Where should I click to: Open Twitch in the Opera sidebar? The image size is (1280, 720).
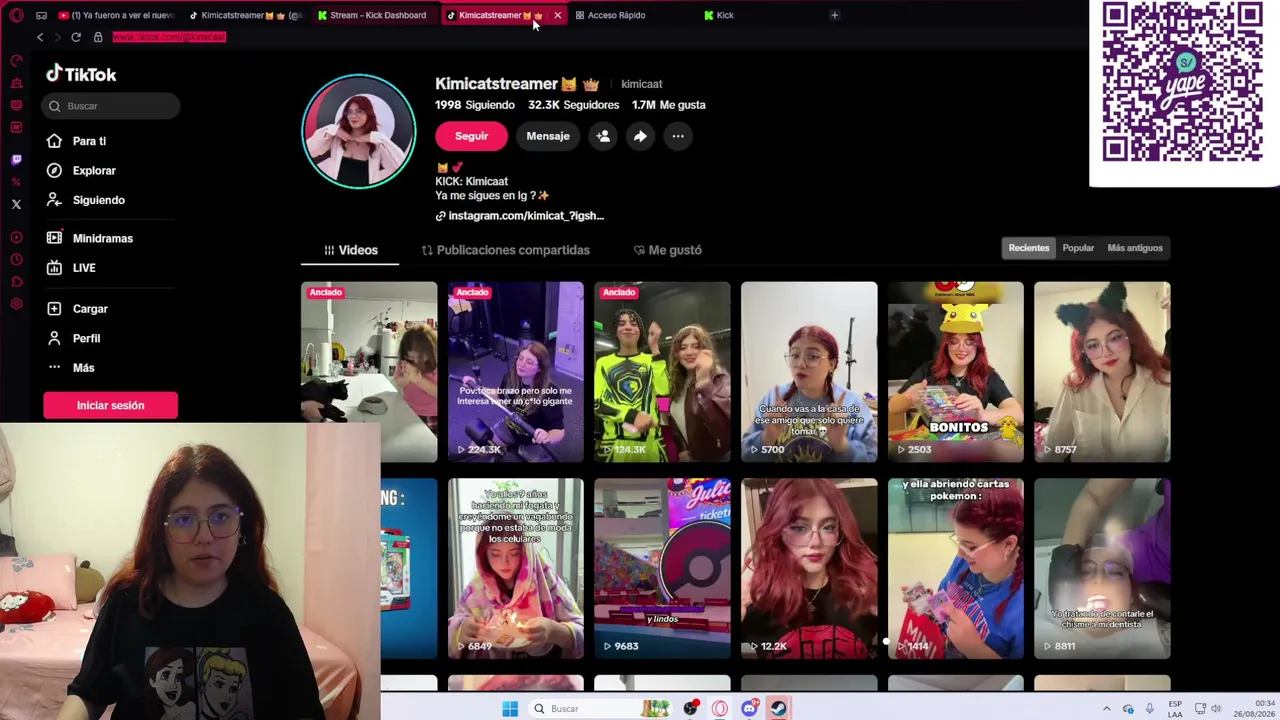[x=16, y=159]
